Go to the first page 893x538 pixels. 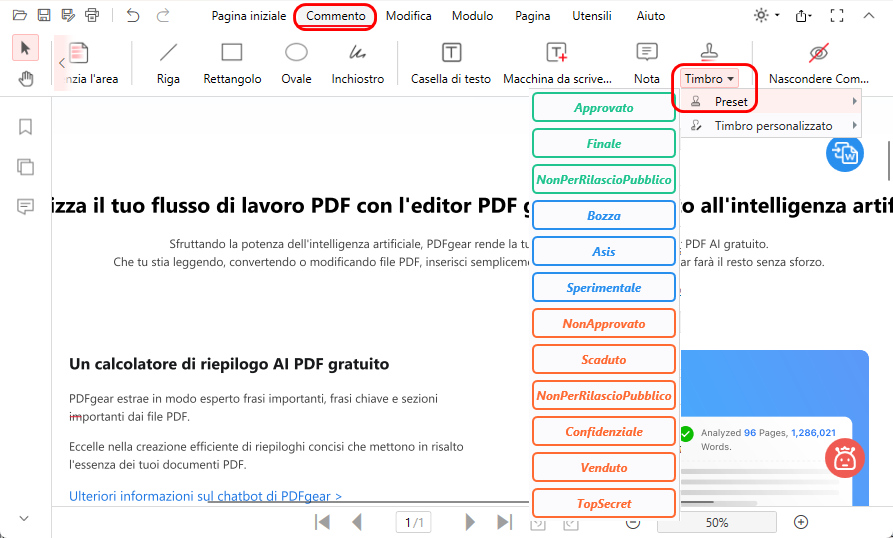(x=322, y=522)
